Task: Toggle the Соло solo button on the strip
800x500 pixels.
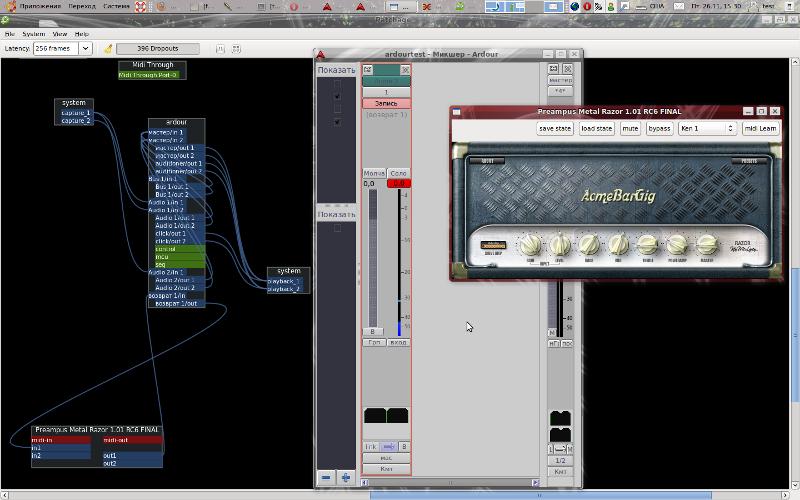Action: point(398,173)
